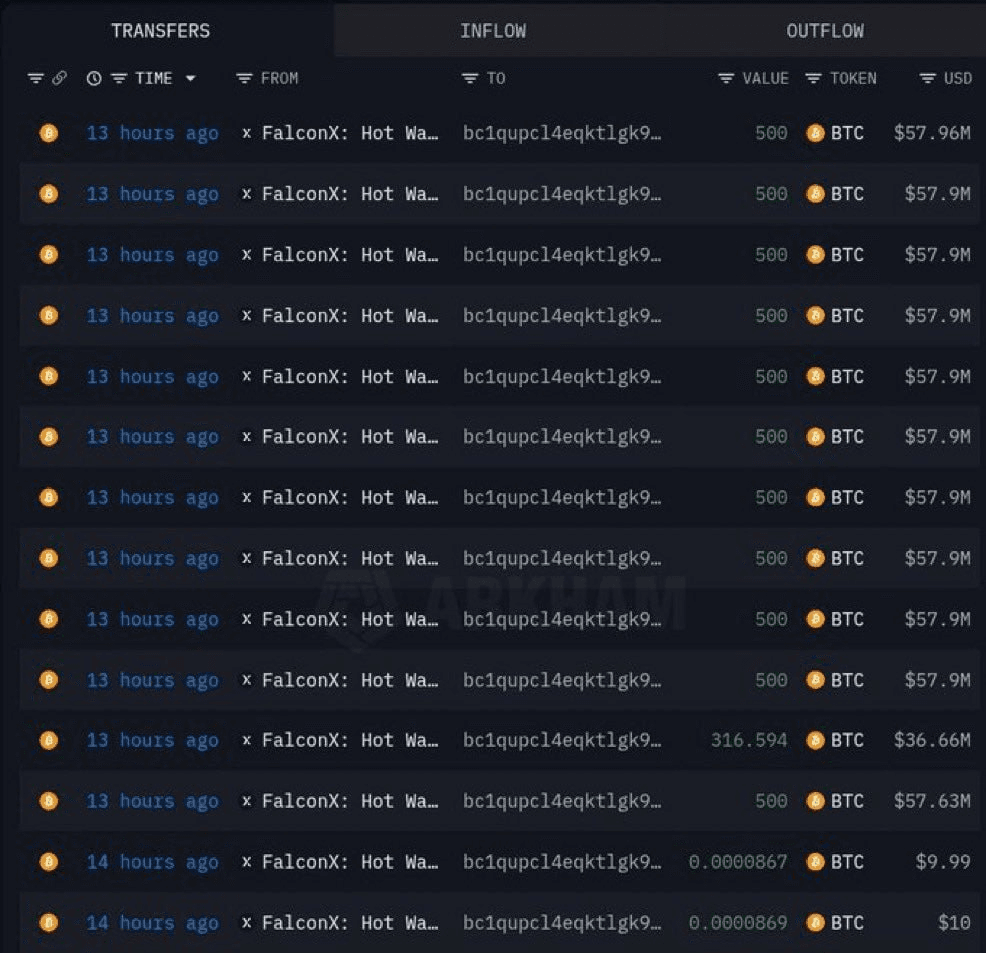Click the $10 USD amount
Screen dimensions: 986x953
point(954,923)
